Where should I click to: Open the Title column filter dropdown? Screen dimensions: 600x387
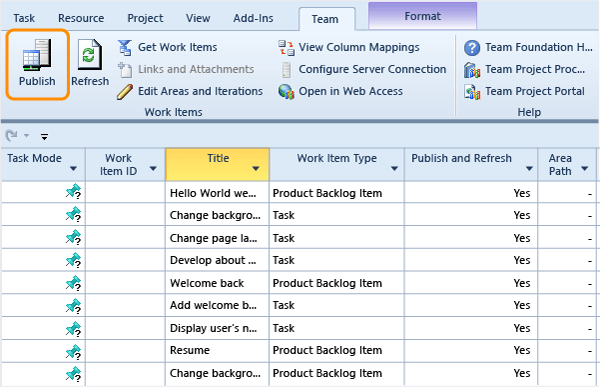256,168
